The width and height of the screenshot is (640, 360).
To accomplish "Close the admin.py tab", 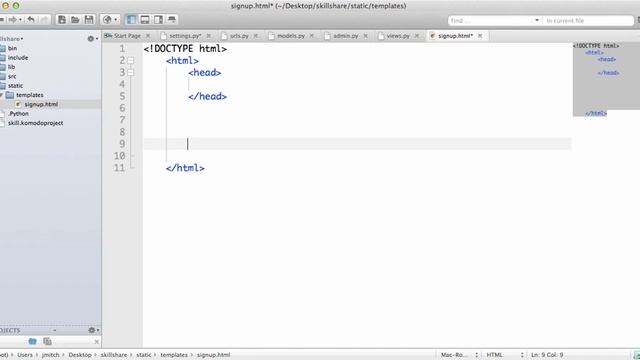I will tap(366, 36).
